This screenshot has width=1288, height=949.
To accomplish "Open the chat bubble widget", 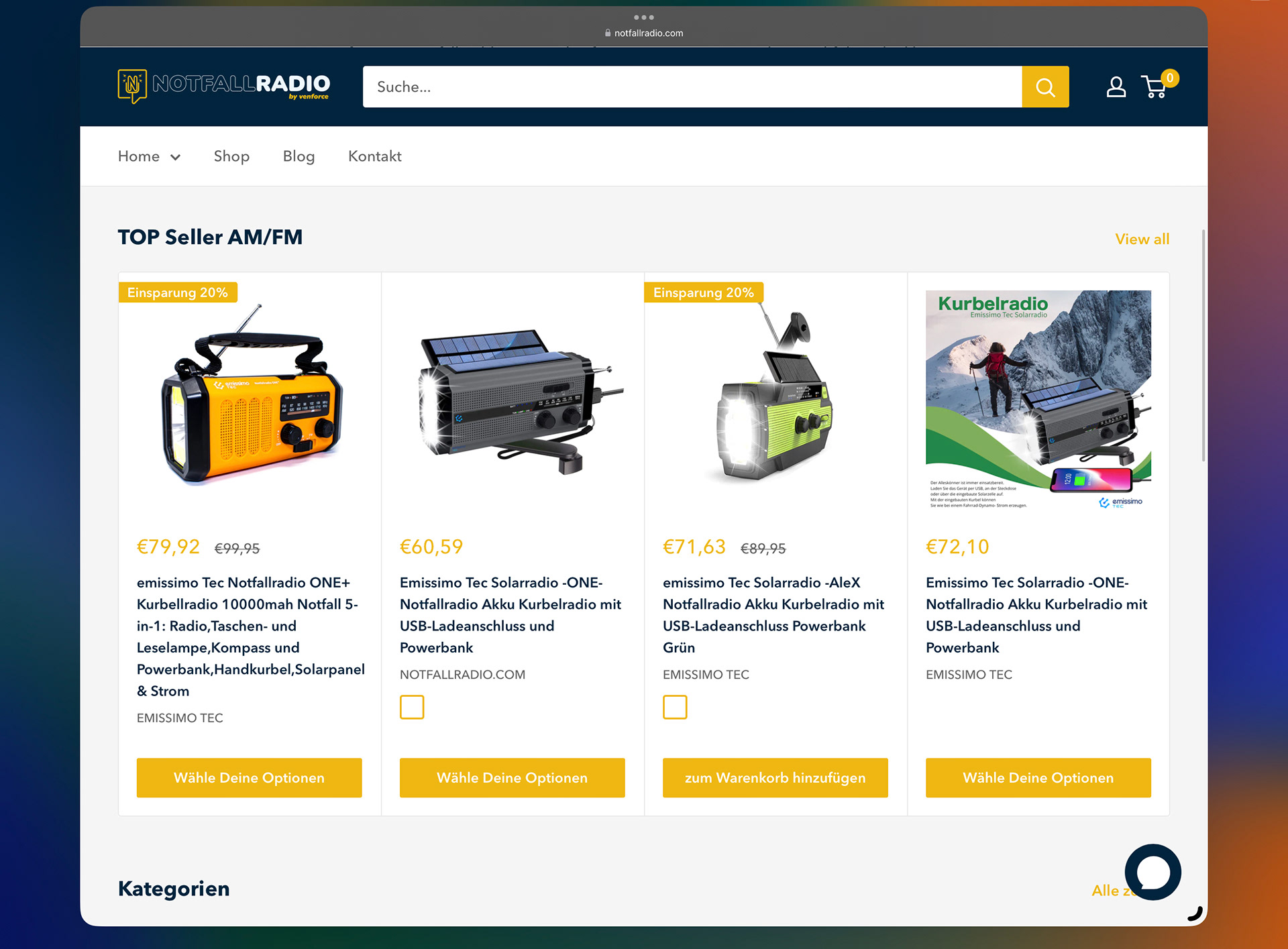I will [1152, 872].
